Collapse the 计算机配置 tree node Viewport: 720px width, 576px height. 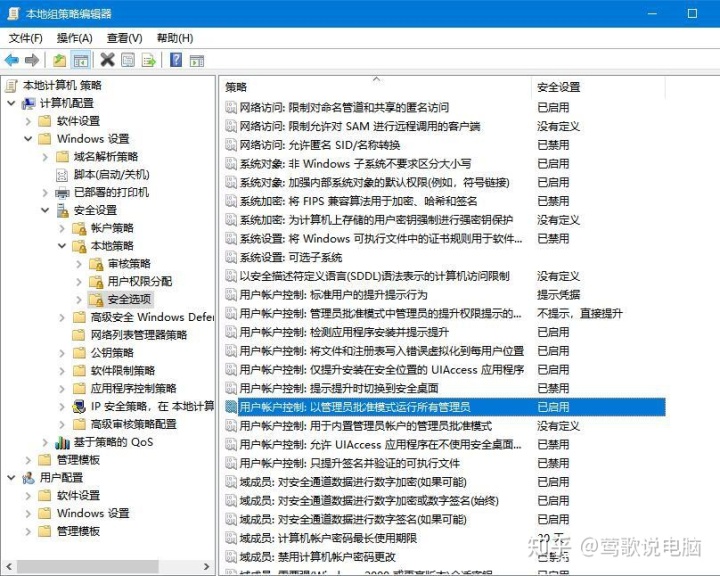click(x=11, y=103)
